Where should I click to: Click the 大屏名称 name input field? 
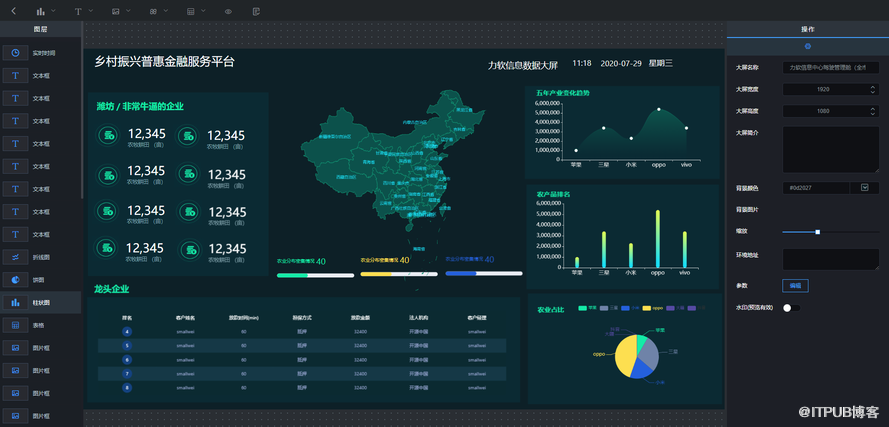[830, 67]
